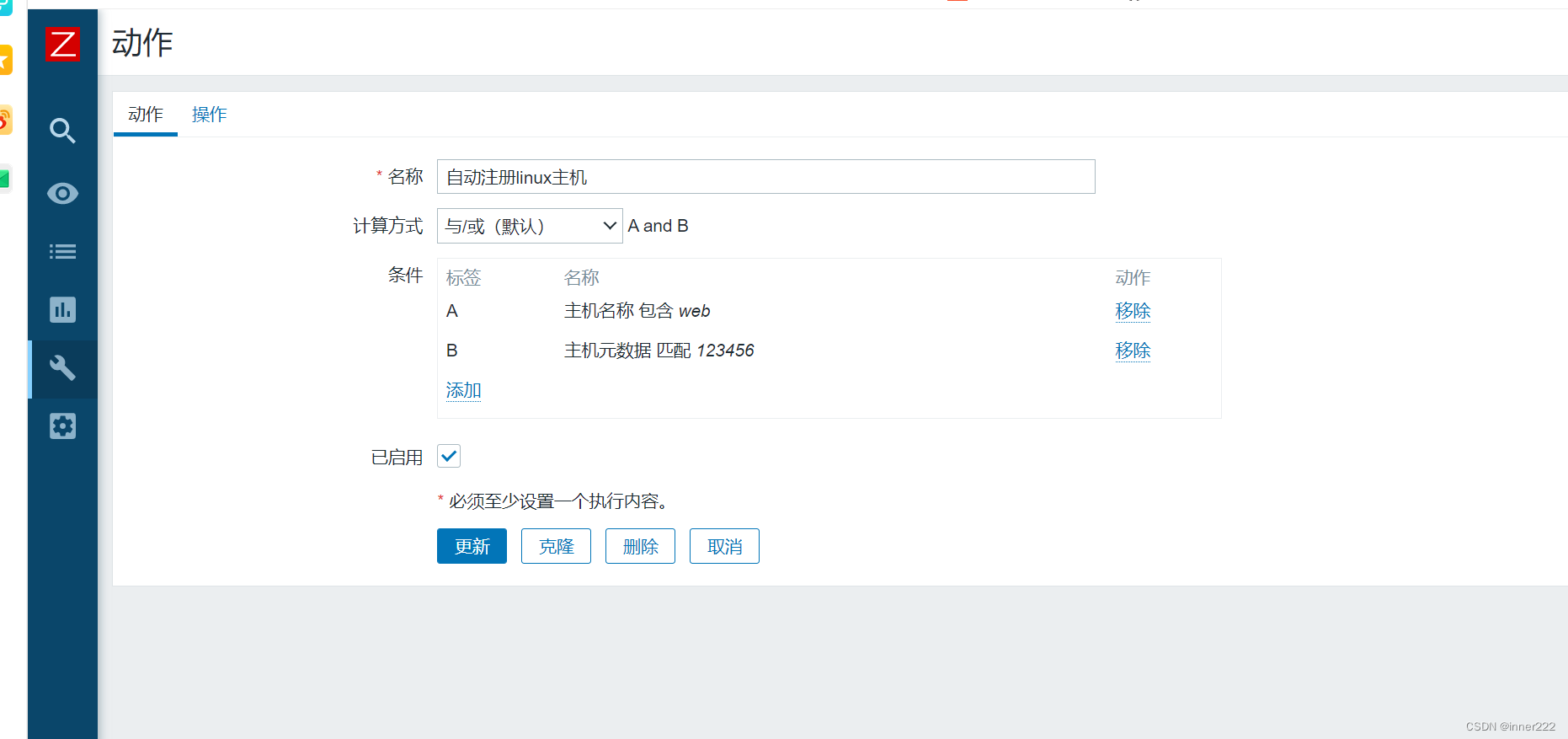The height and width of the screenshot is (739, 1568).
Task: Expand the 计算方式 dropdown
Action: click(530, 226)
